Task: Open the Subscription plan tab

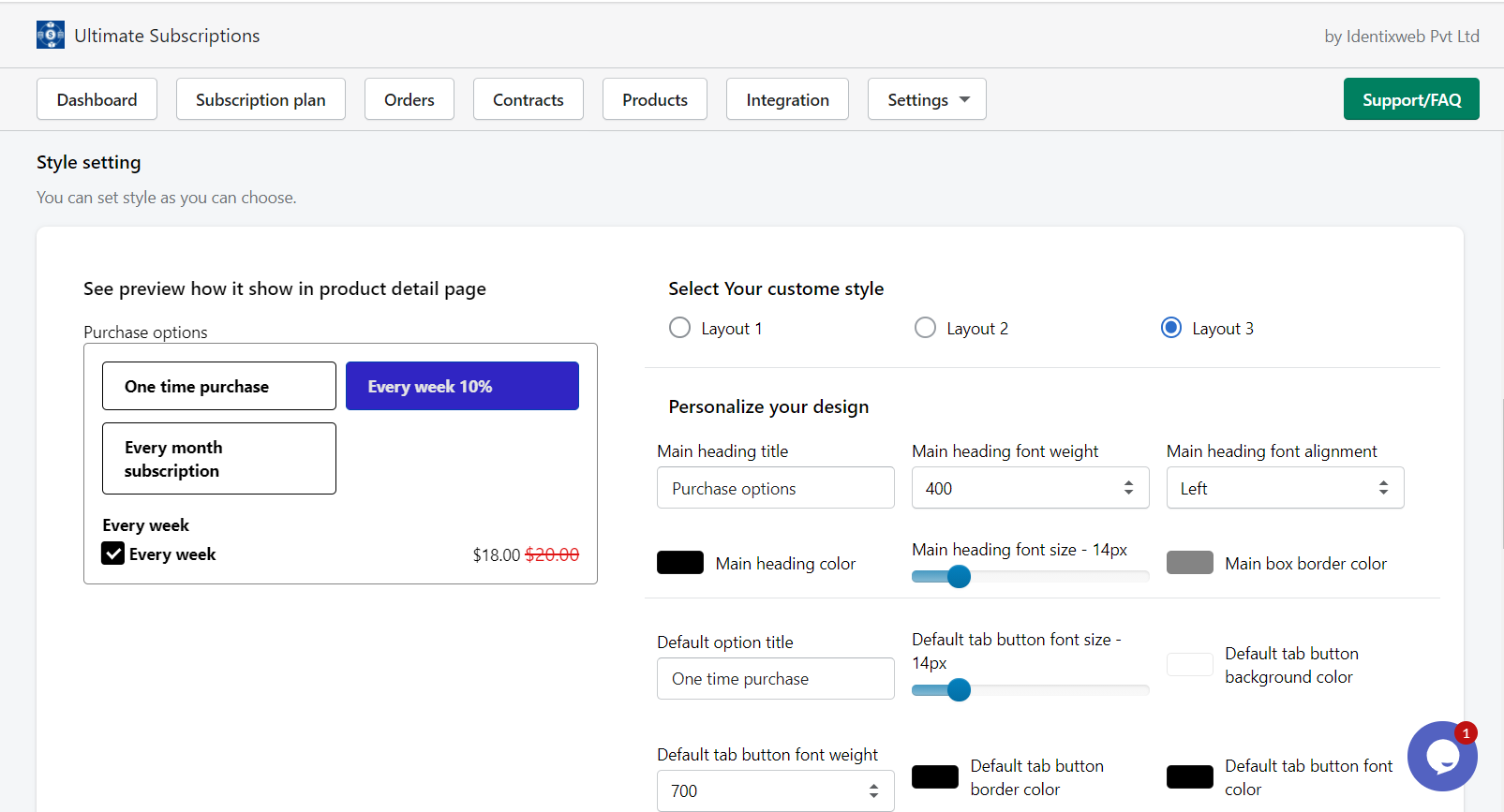Action: point(261,99)
